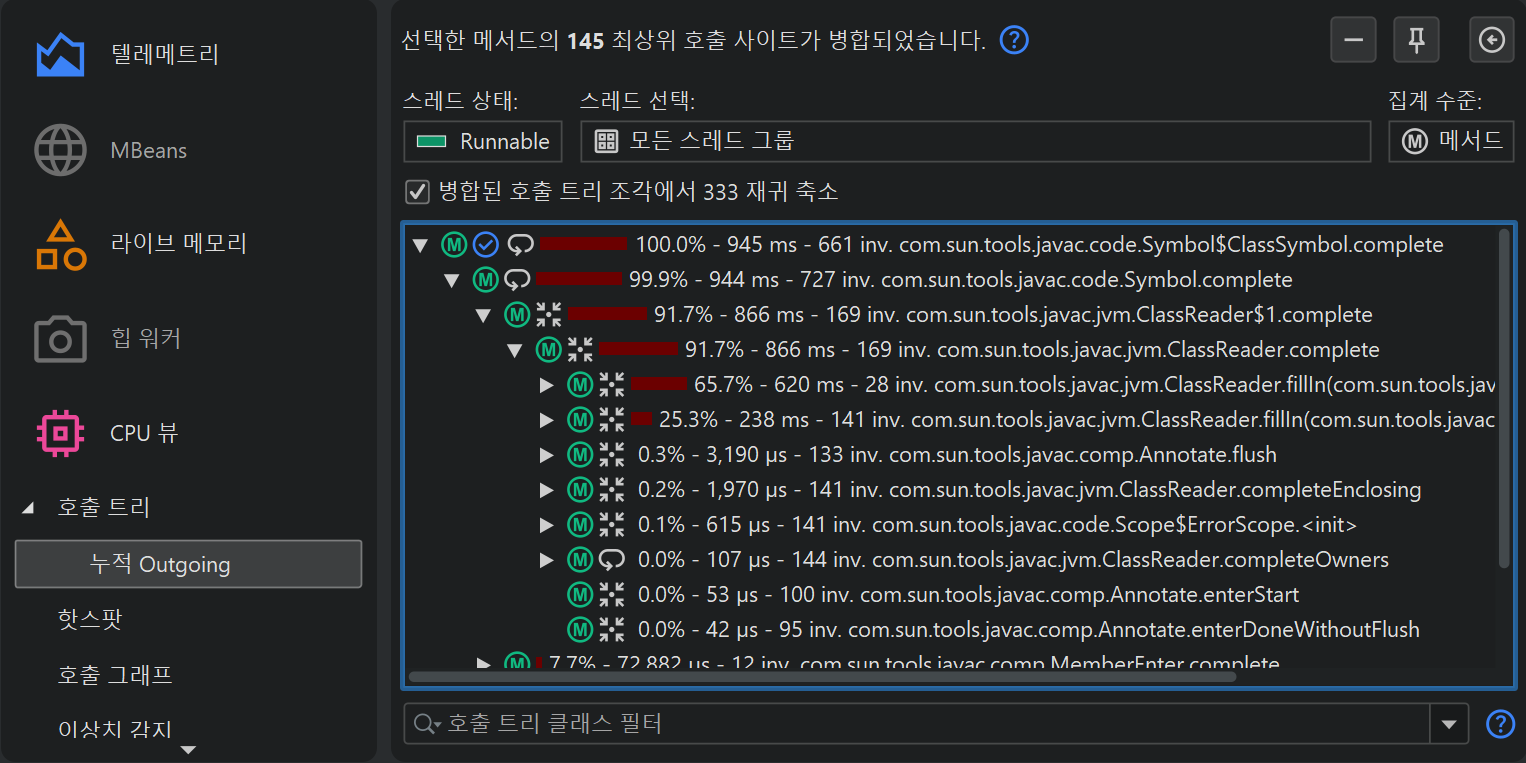Open the Live Memory shapes icon
The height and width of the screenshot is (763, 1526).
point(60,245)
